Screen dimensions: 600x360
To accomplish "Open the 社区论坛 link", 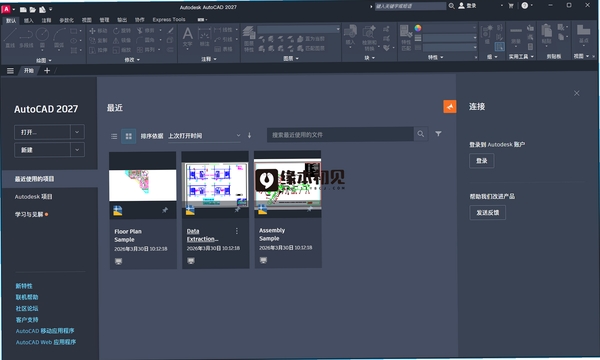I will pyautogui.click(x=27, y=308).
